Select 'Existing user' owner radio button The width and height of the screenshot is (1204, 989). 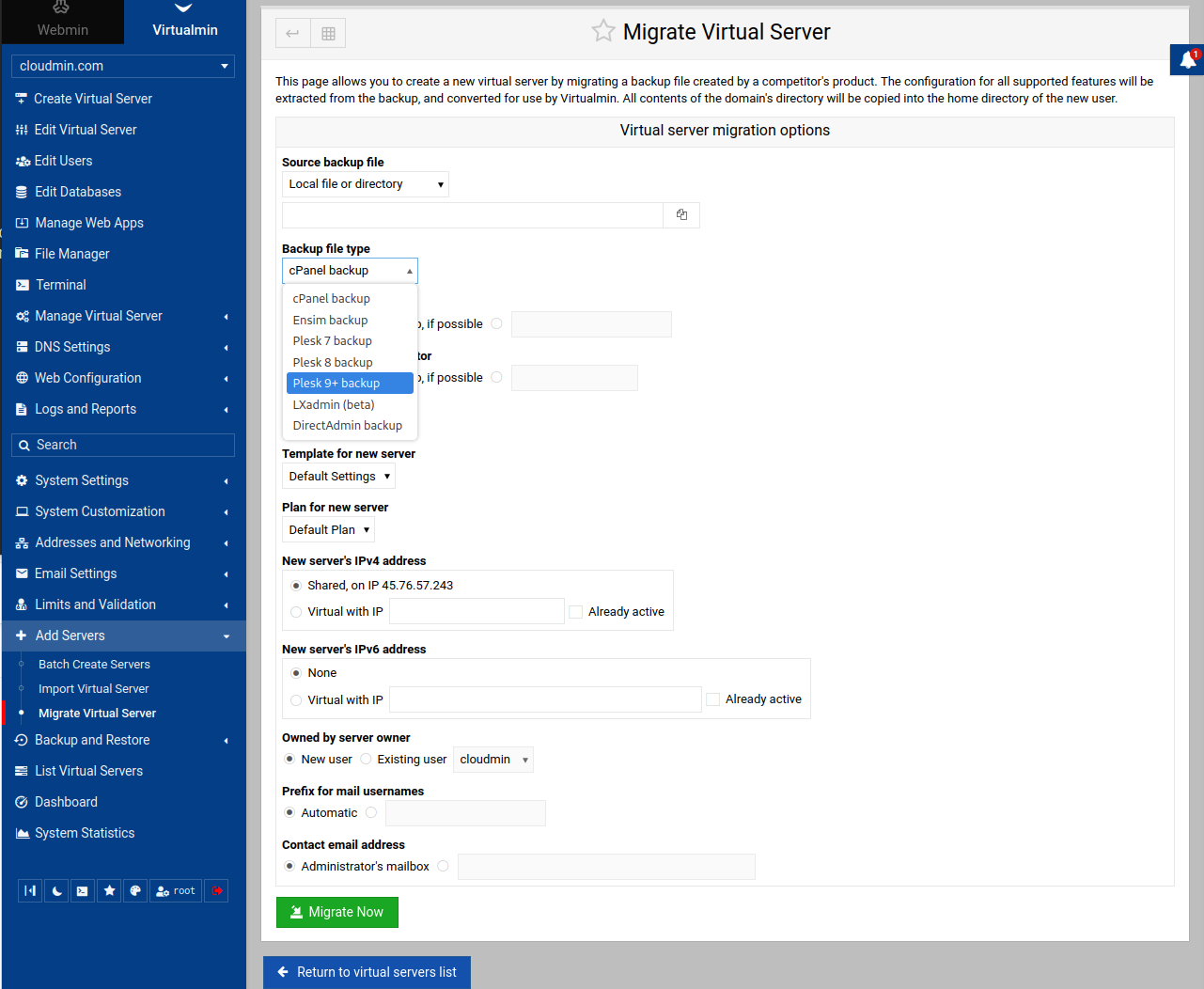click(x=367, y=760)
